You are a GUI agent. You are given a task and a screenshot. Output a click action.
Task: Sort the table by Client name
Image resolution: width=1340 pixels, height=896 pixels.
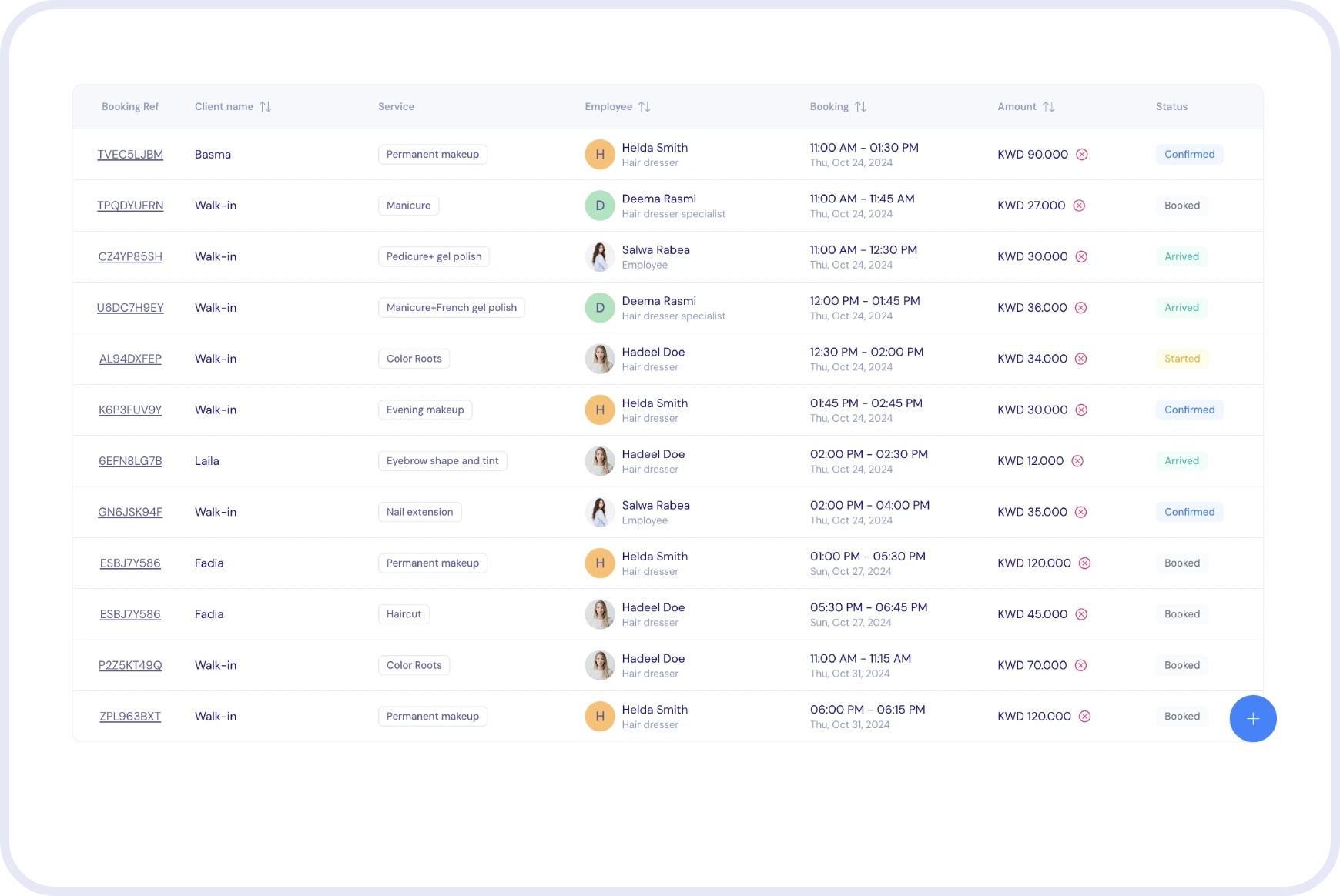click(x=266, y=106)
